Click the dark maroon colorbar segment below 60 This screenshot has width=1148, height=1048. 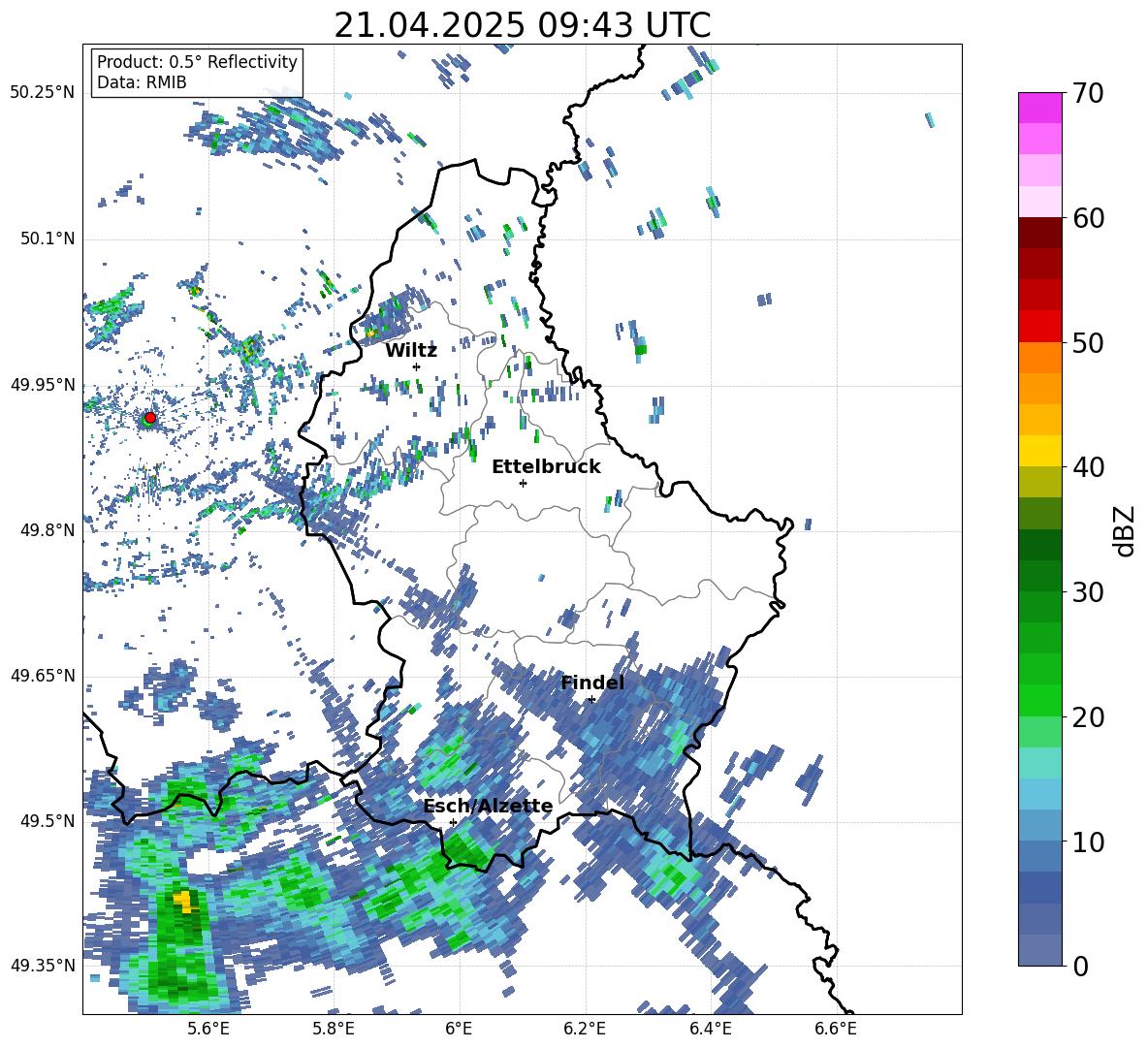coord(1039,233)
